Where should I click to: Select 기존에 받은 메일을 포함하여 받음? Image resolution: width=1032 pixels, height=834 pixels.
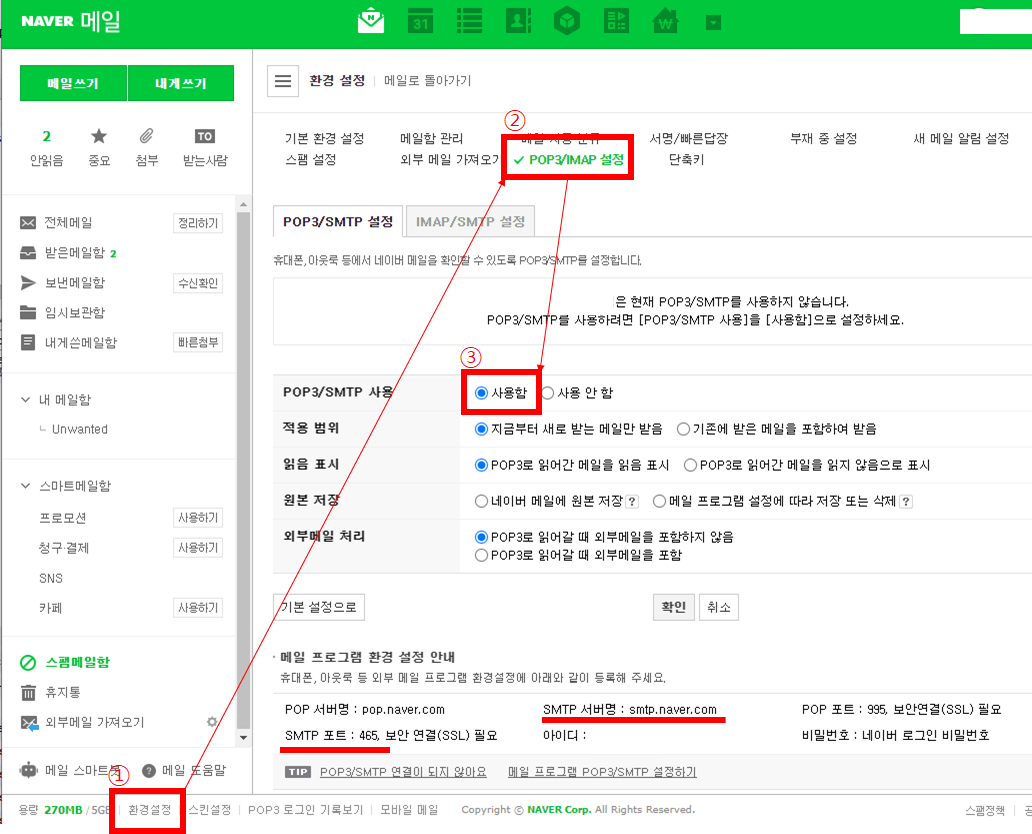pyautogui.click(x=683, y=429)
